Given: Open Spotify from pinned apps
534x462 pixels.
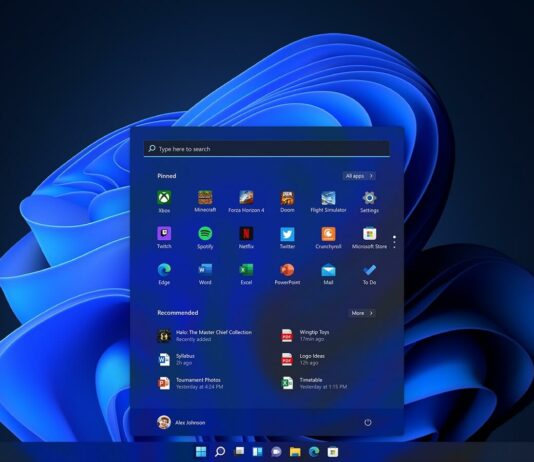Looking at the screenshot, I should pos(205,238).
